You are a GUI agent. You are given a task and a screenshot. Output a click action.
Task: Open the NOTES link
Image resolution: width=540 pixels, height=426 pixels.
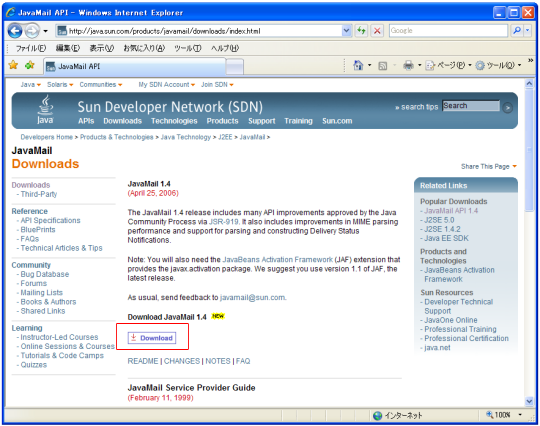click(x=218, y=361)
